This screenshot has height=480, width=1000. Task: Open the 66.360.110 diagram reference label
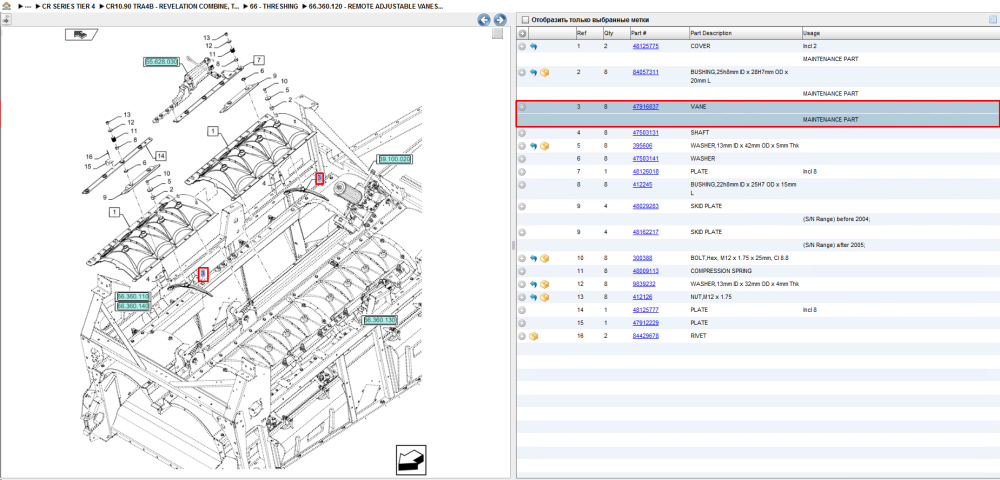133,297
